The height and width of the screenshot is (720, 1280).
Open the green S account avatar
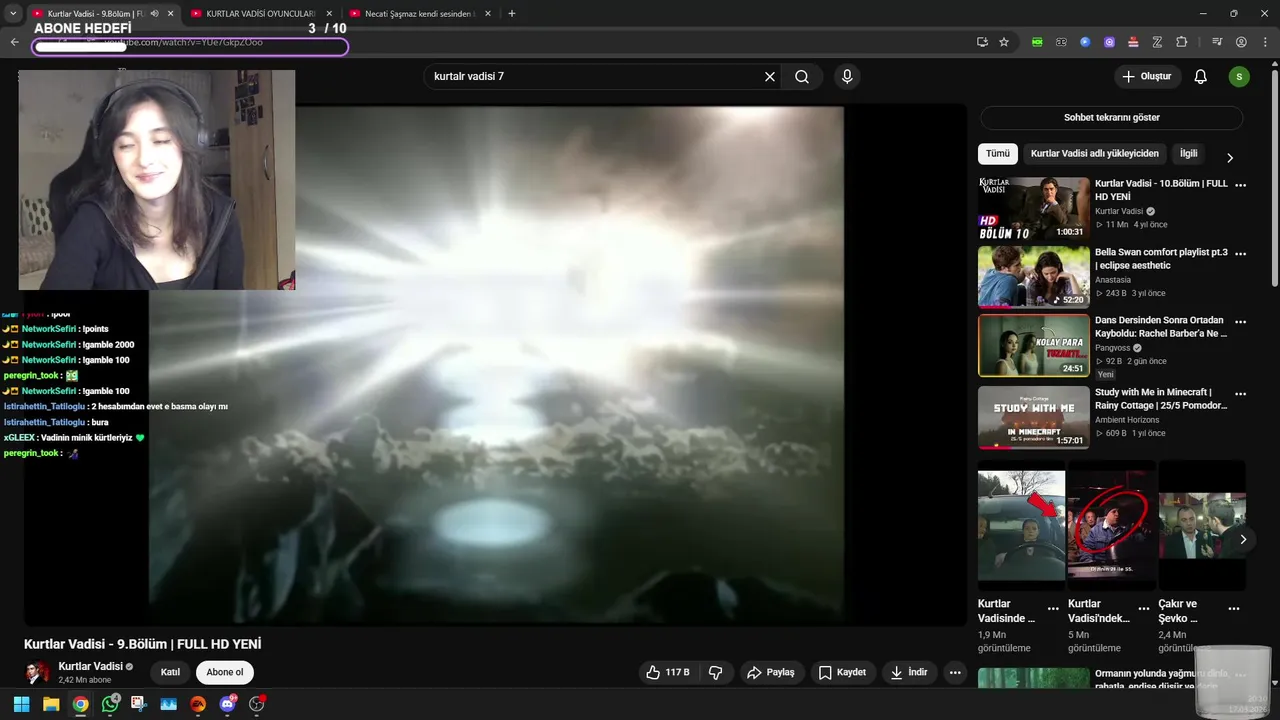tap(1239, 77)
